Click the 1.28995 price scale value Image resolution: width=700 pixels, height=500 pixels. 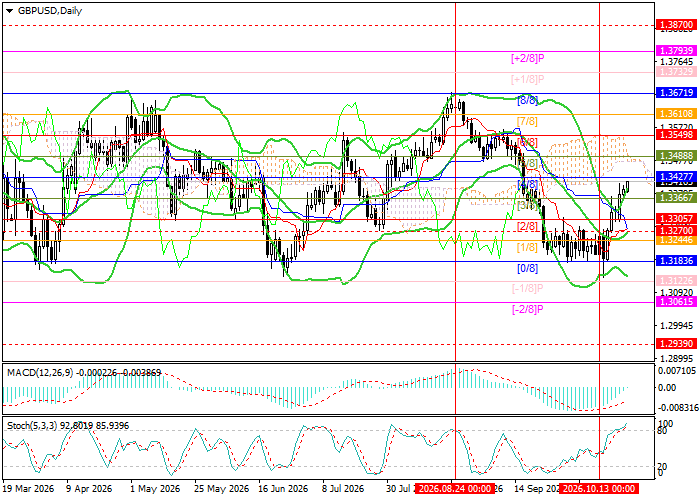(677, 359)
